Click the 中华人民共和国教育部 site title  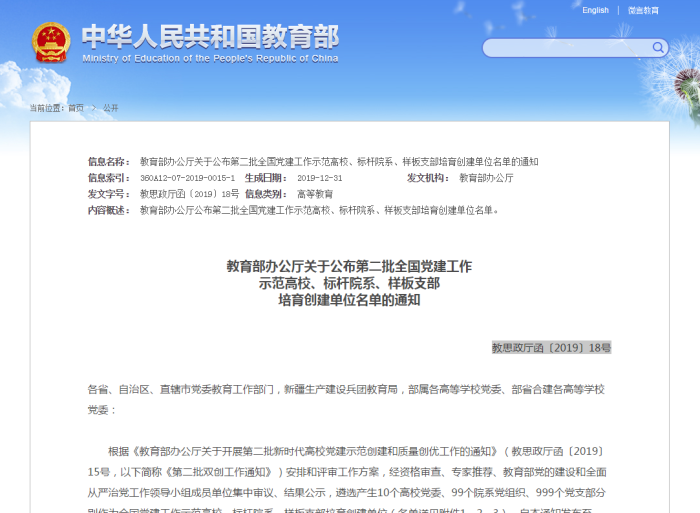point(210,36)
